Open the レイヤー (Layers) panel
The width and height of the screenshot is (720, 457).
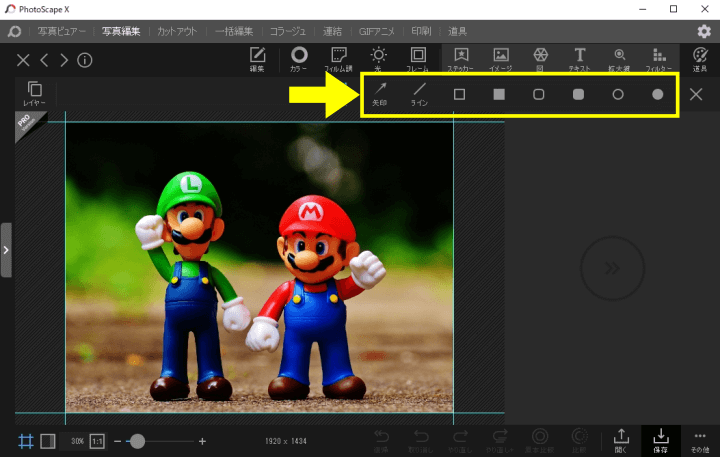34,93
